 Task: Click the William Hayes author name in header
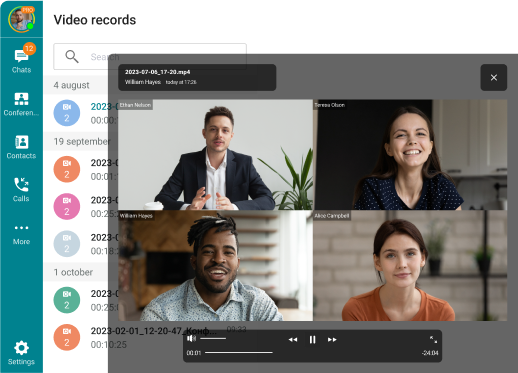(x=143, y=82)
